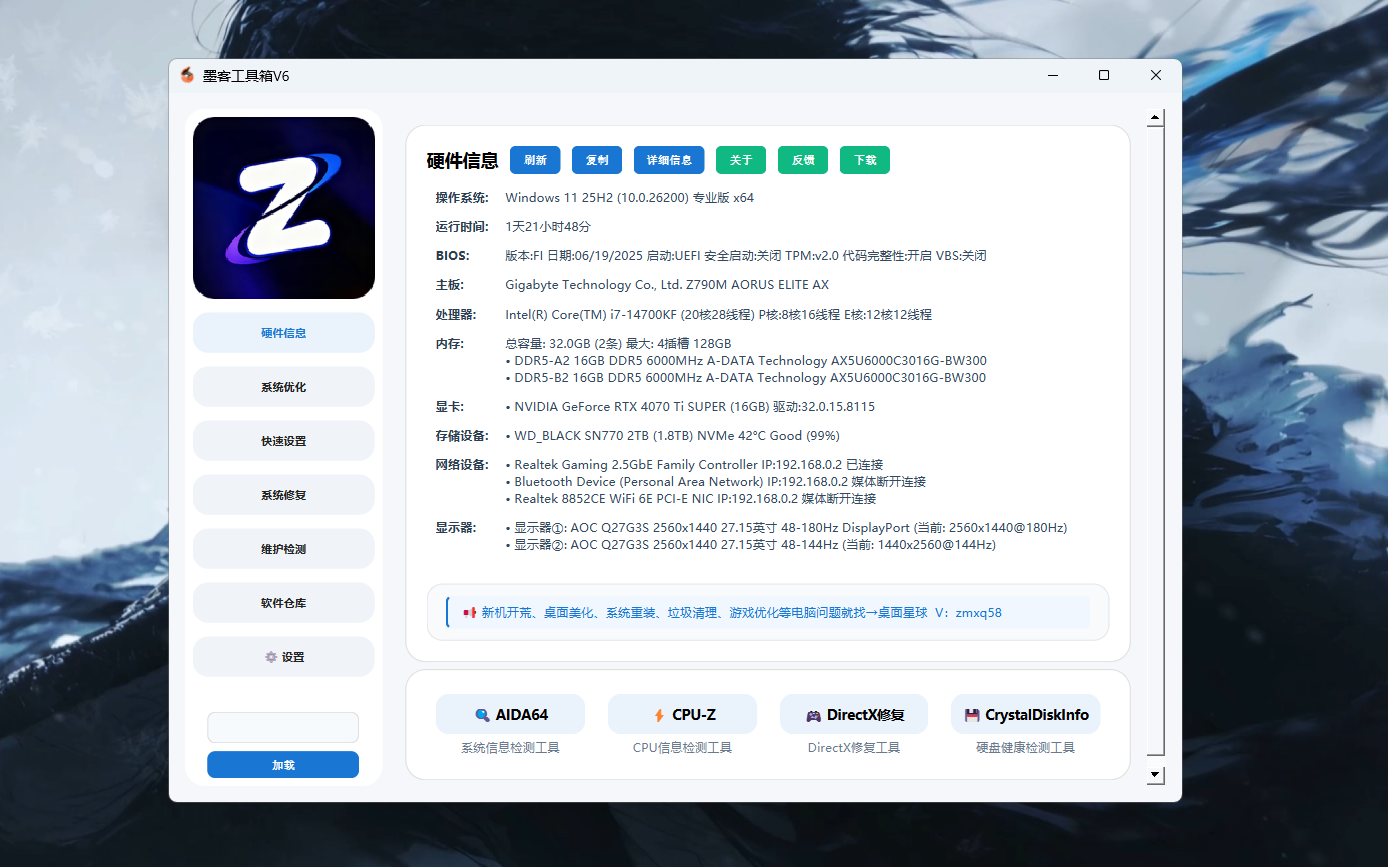Open the CPU-Z detection tool
The width and height of the screenshot is (1388, 867).
click(x=681, y=714)
